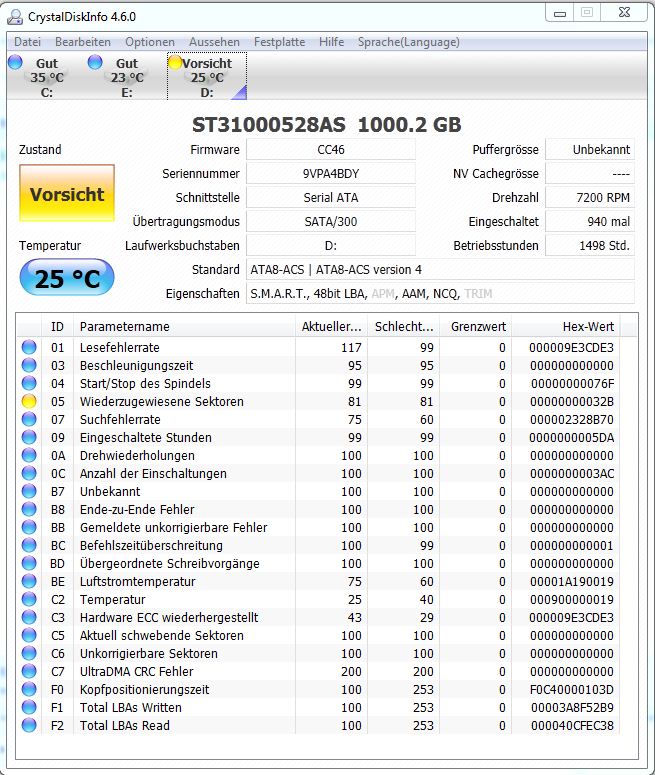Click the ID column header
The height and width of the screenshot is (775, 655).
click(x=57, y=326)
